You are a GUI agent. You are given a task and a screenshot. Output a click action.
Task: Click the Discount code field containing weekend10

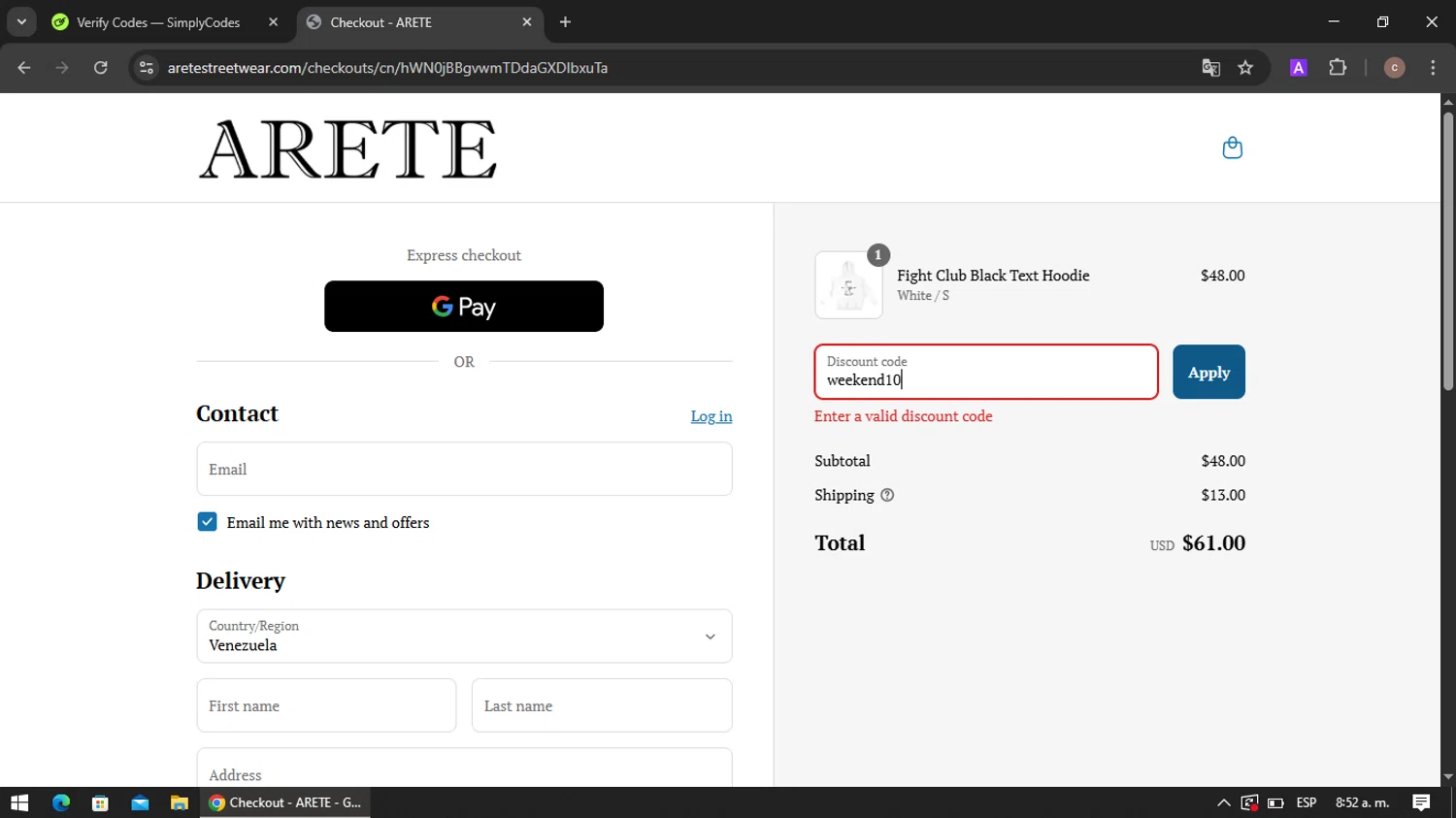[x=986, y=372]
